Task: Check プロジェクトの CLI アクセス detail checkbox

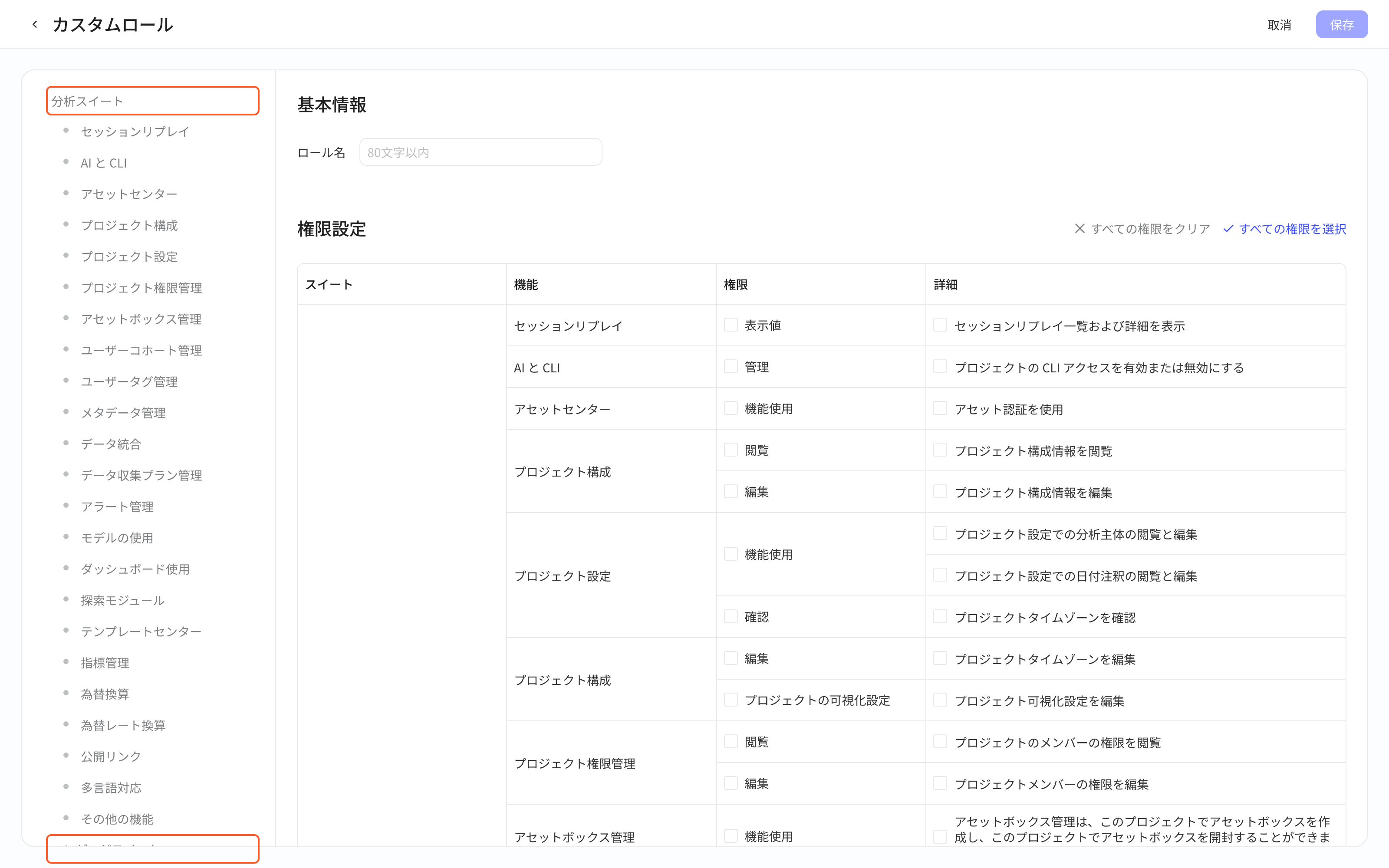Action: [940, 367]
